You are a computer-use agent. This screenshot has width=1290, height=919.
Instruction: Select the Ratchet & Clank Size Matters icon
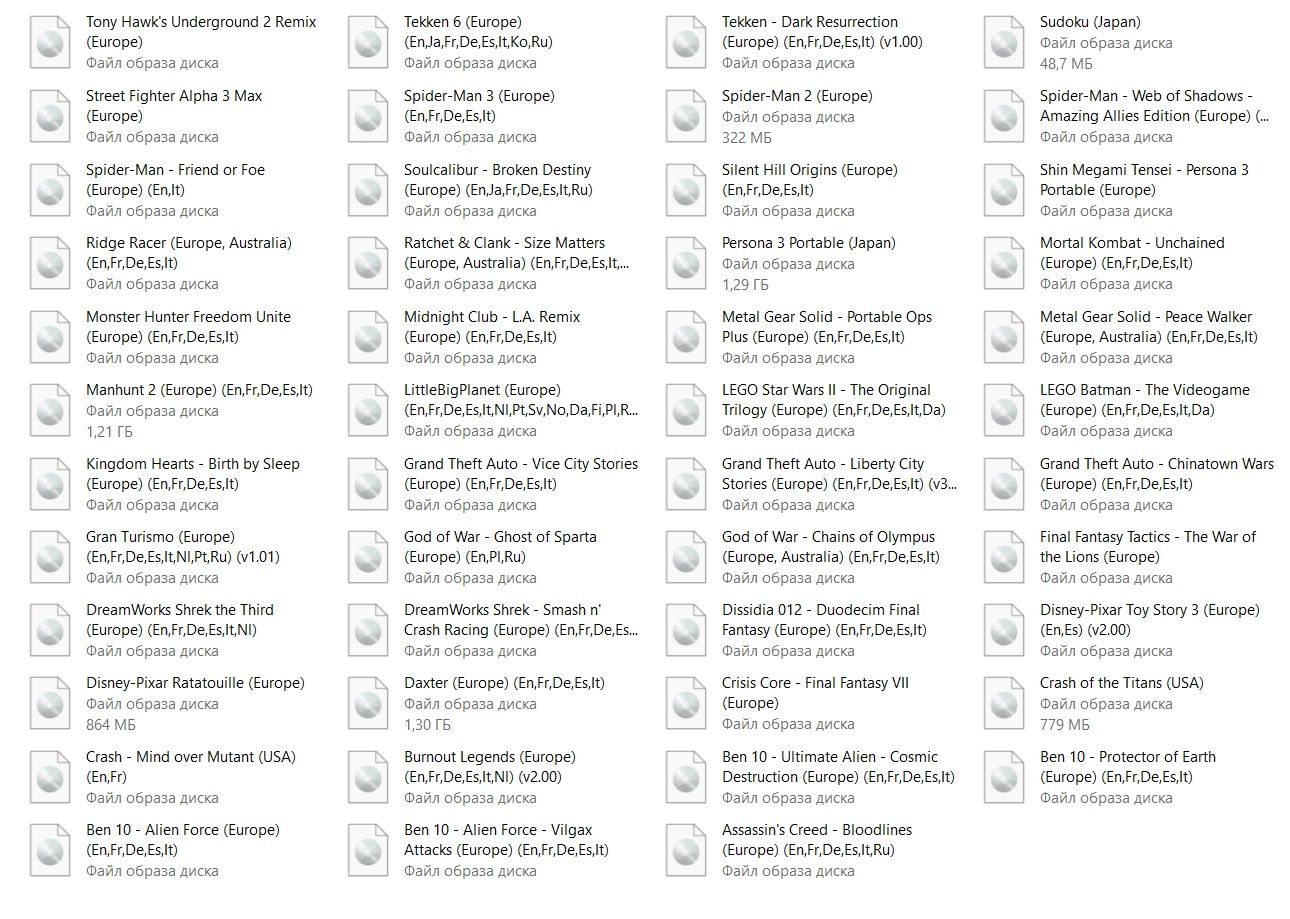[368, 263]
